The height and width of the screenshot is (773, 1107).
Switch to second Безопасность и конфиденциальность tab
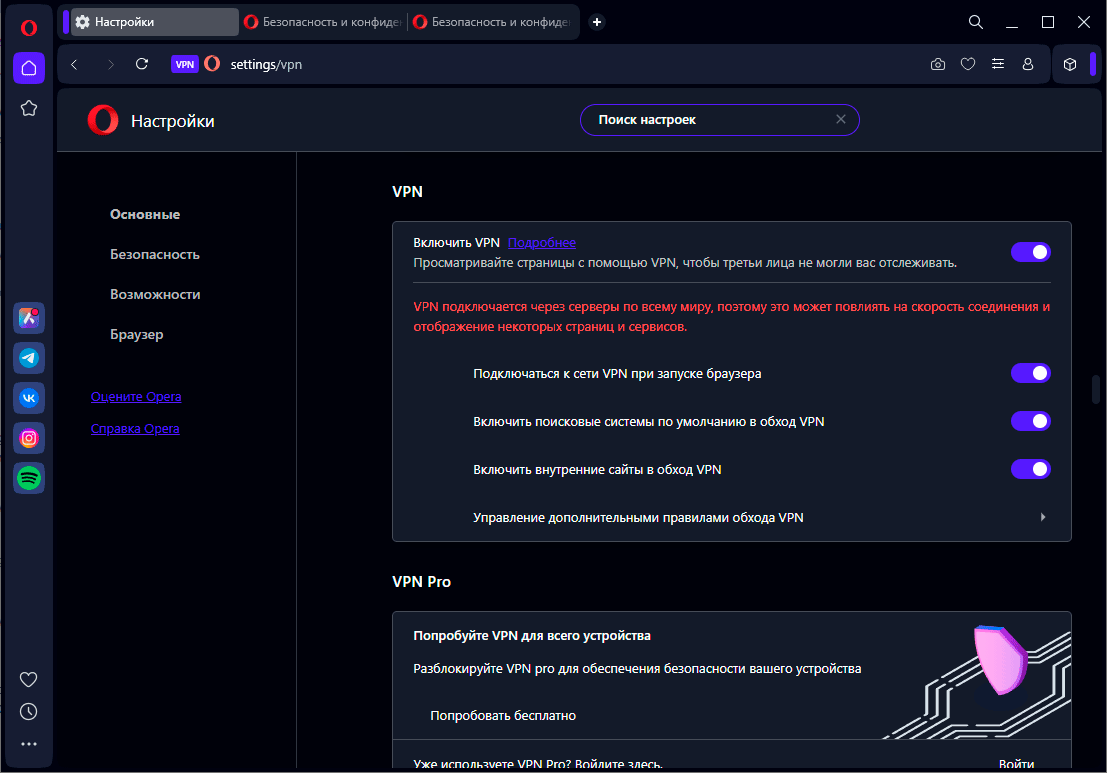pos(323,22)
